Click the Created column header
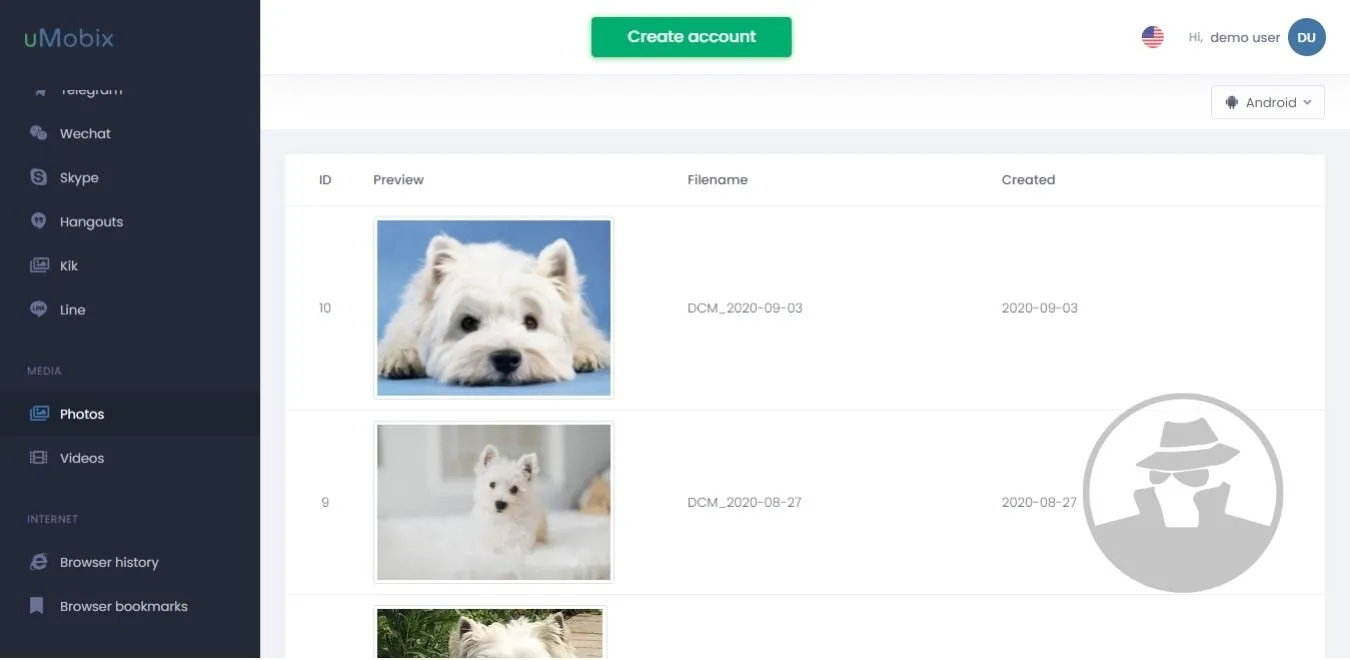This screenshot has width=1350, height=660. click(1028, 180)
